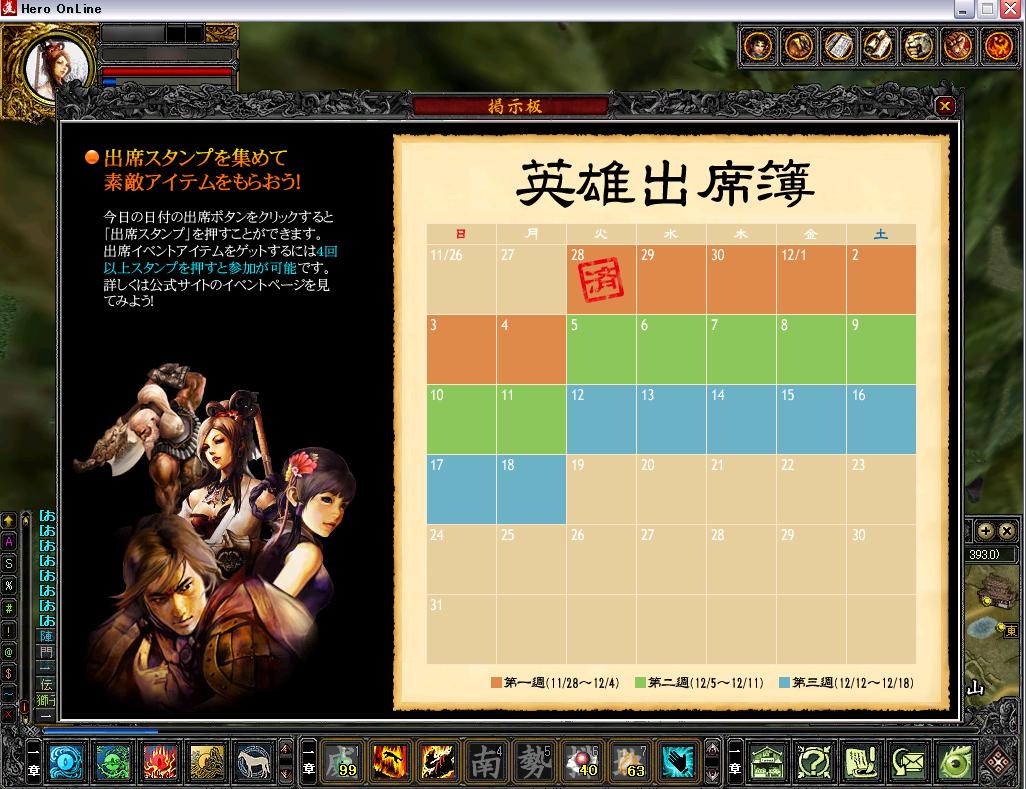Click the calendar cell for day 12
Viewport: 1026px width, 789px height.
click(x=601, y=419)
